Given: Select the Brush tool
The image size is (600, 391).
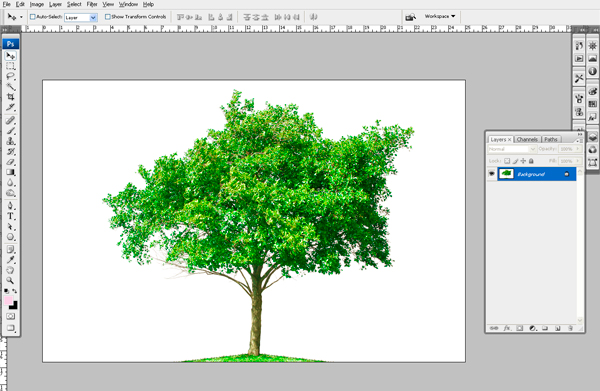Looking at the screenshot, I should click(10, 131).
